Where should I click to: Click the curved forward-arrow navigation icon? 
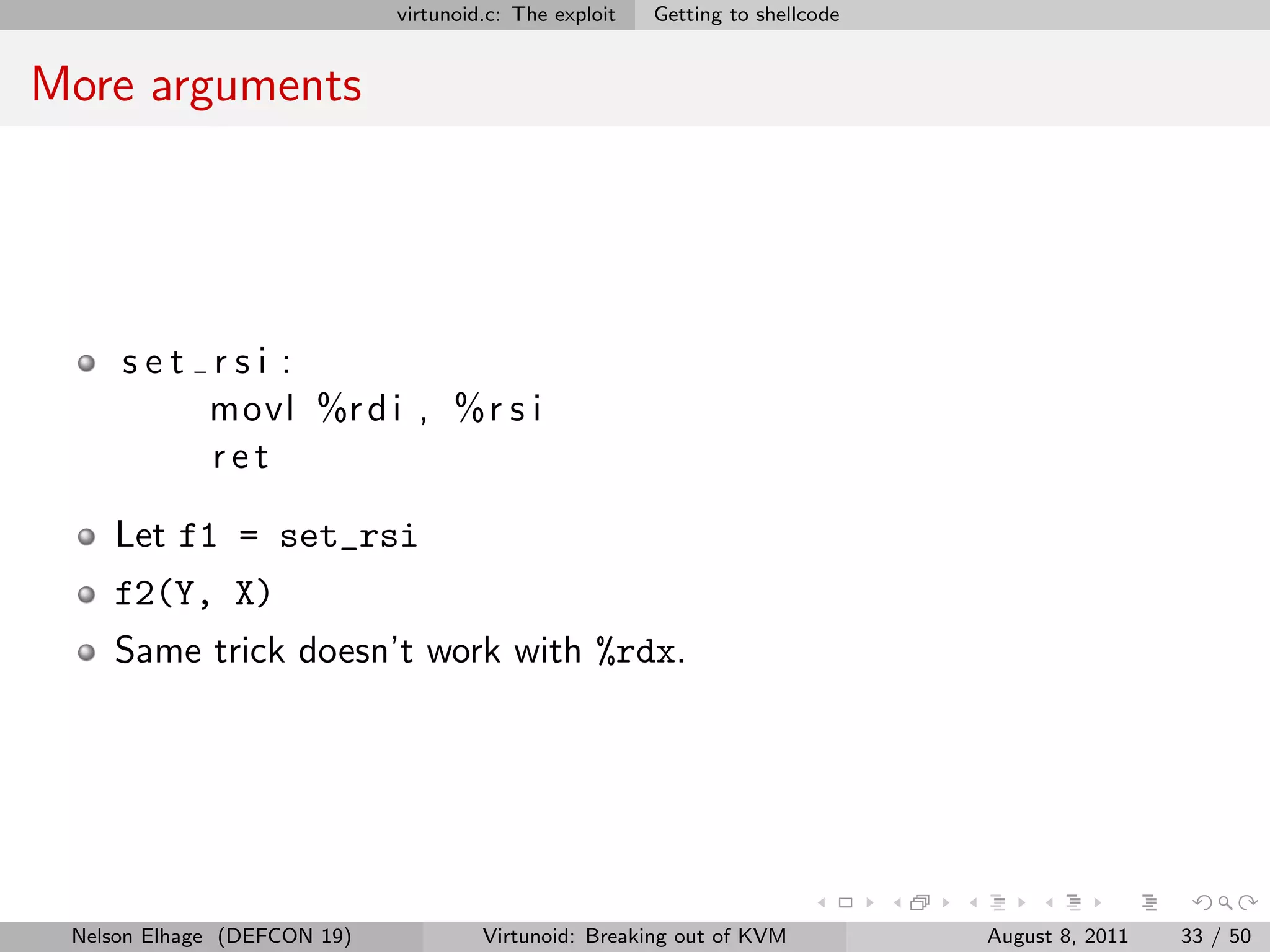tap(1248, 903)
